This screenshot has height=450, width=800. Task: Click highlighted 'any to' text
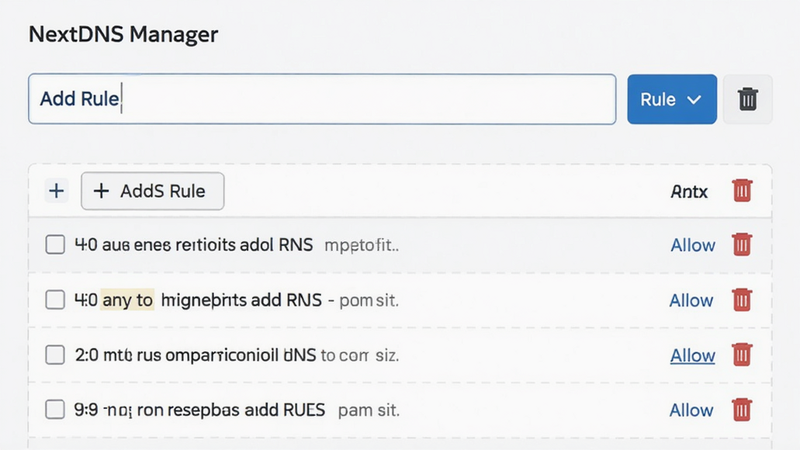128,300
